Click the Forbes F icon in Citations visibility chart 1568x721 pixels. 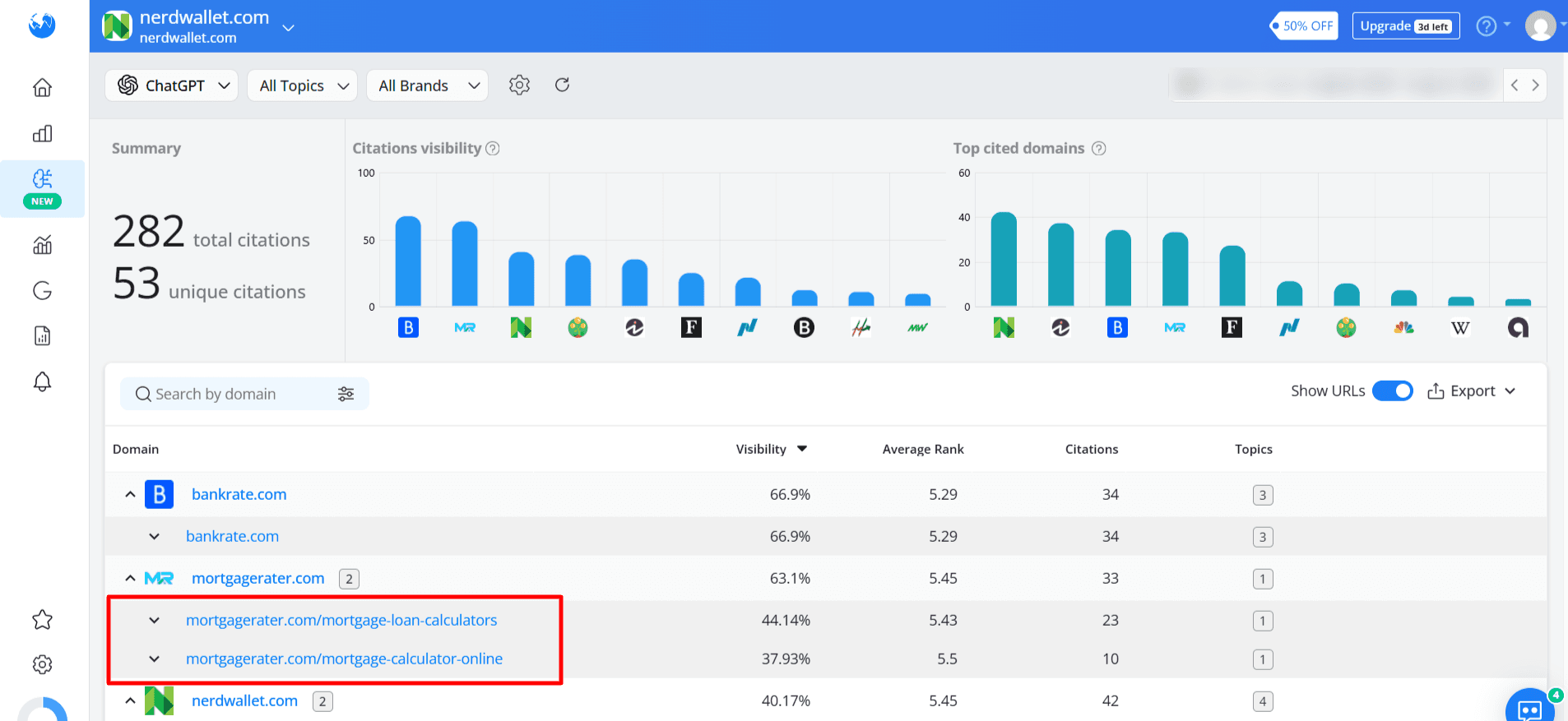click(691, 328)
